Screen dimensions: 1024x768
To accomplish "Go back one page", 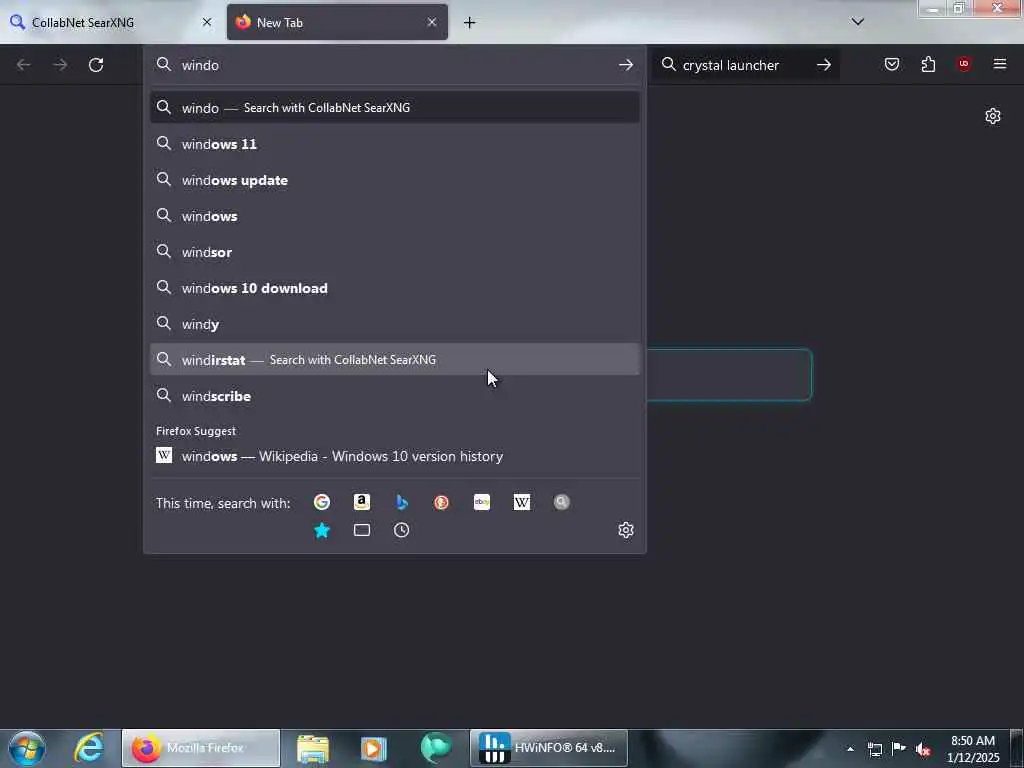I will pyautogui.click(x=24, y=65).
